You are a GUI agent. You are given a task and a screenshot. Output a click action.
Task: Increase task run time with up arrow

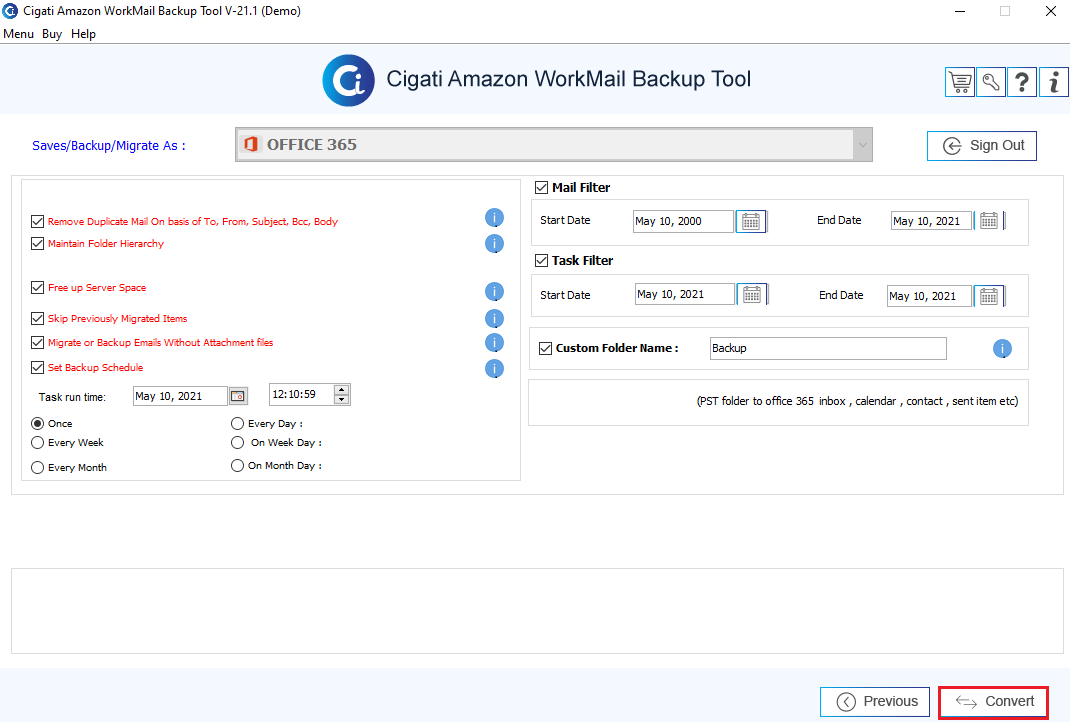[x=342, y=390]
